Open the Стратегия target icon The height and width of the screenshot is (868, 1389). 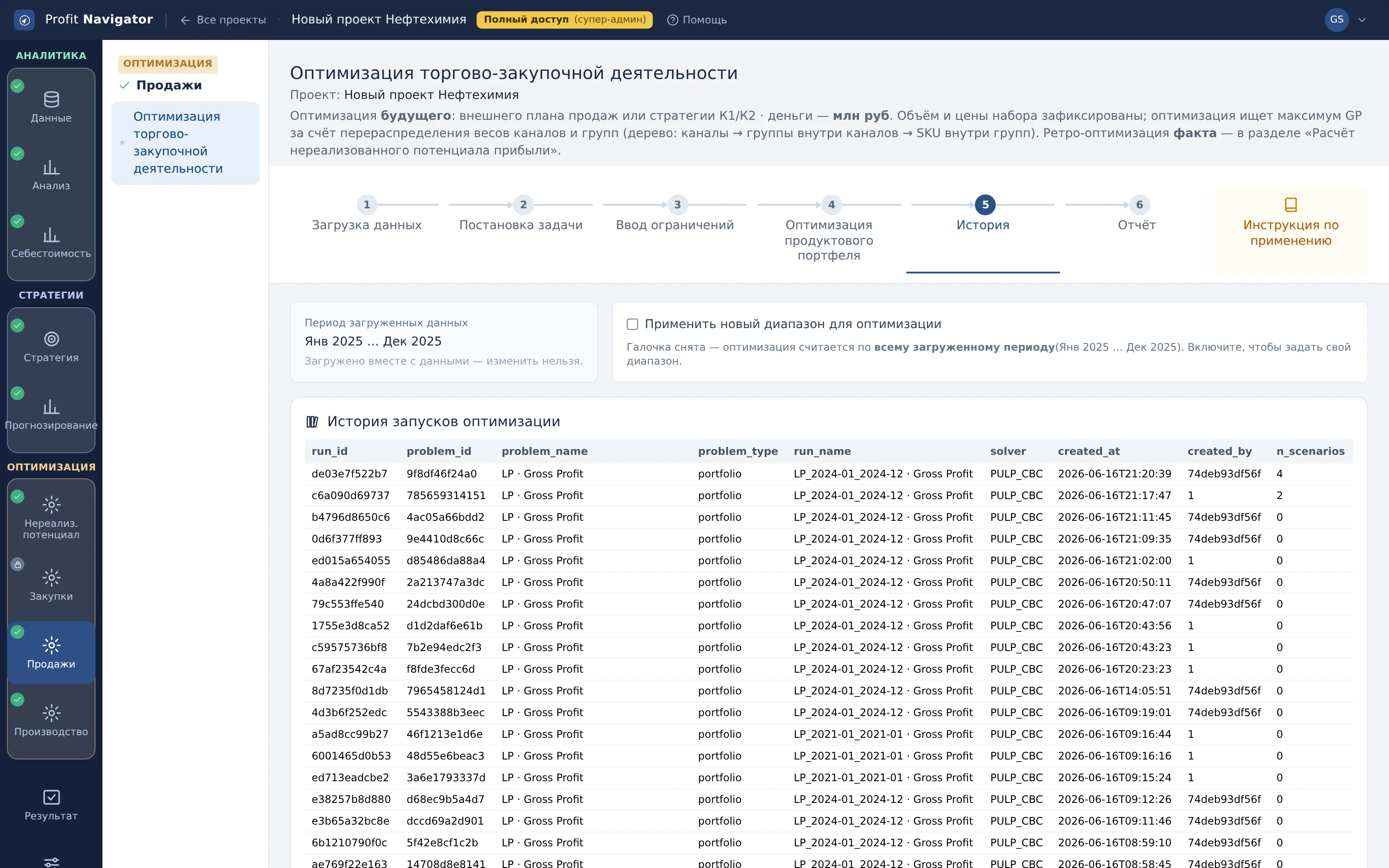click(51, 339)
